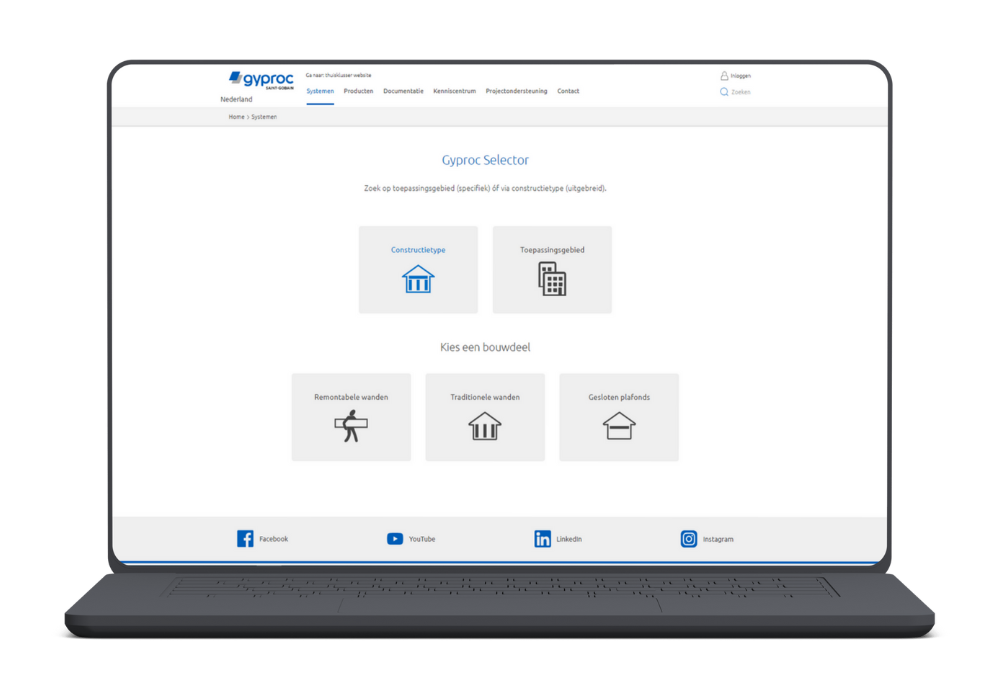Click the Facebook text label
This screenshot has width=1000, height=700.
[x=274, y=539]
